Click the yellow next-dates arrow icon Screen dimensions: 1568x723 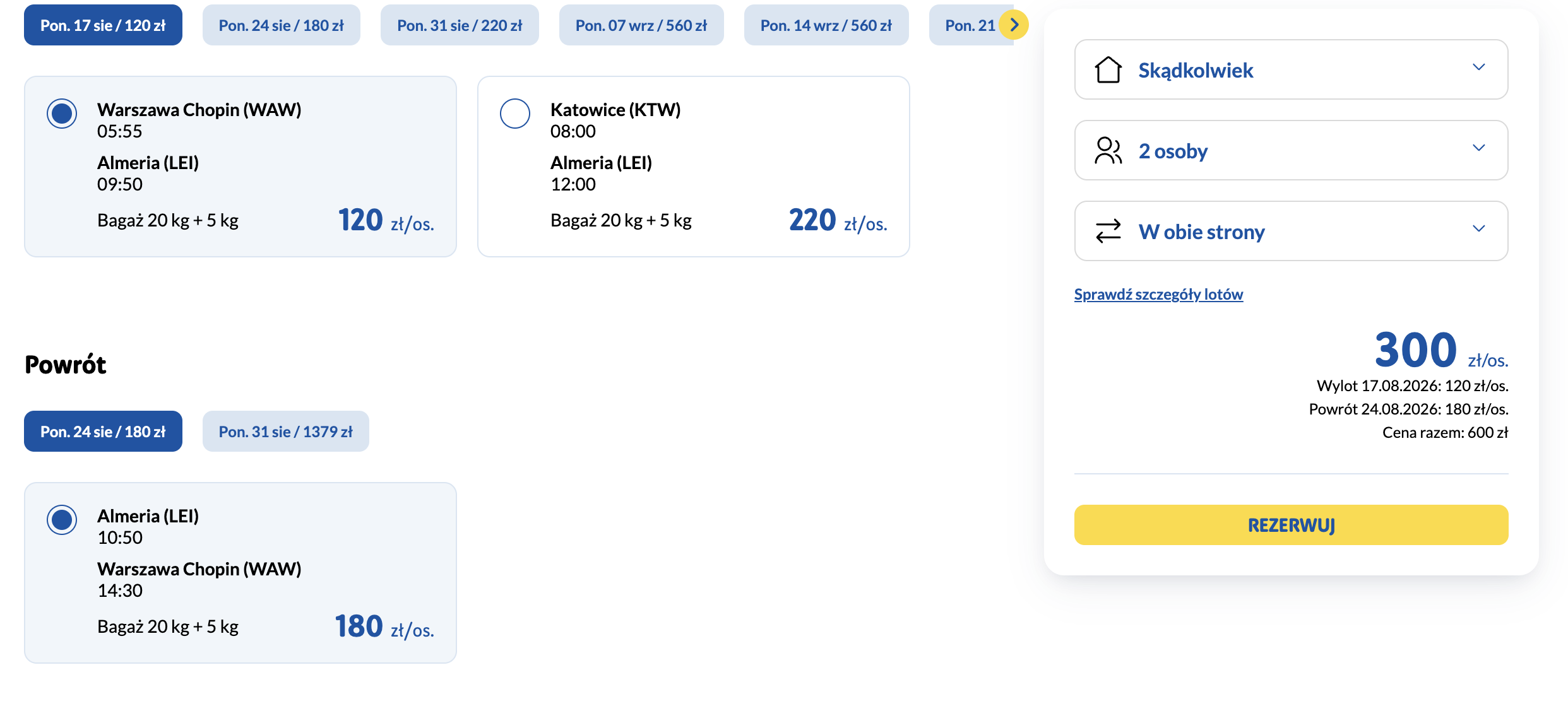tap(1014, 25)
